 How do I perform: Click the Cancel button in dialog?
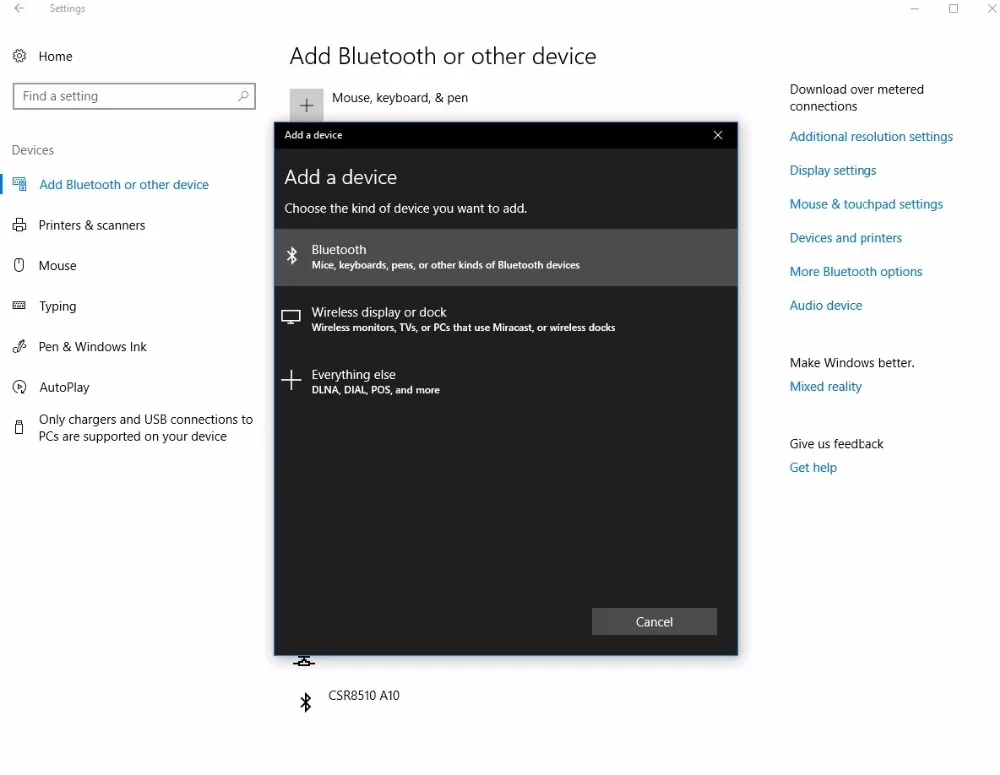(654, 622)
